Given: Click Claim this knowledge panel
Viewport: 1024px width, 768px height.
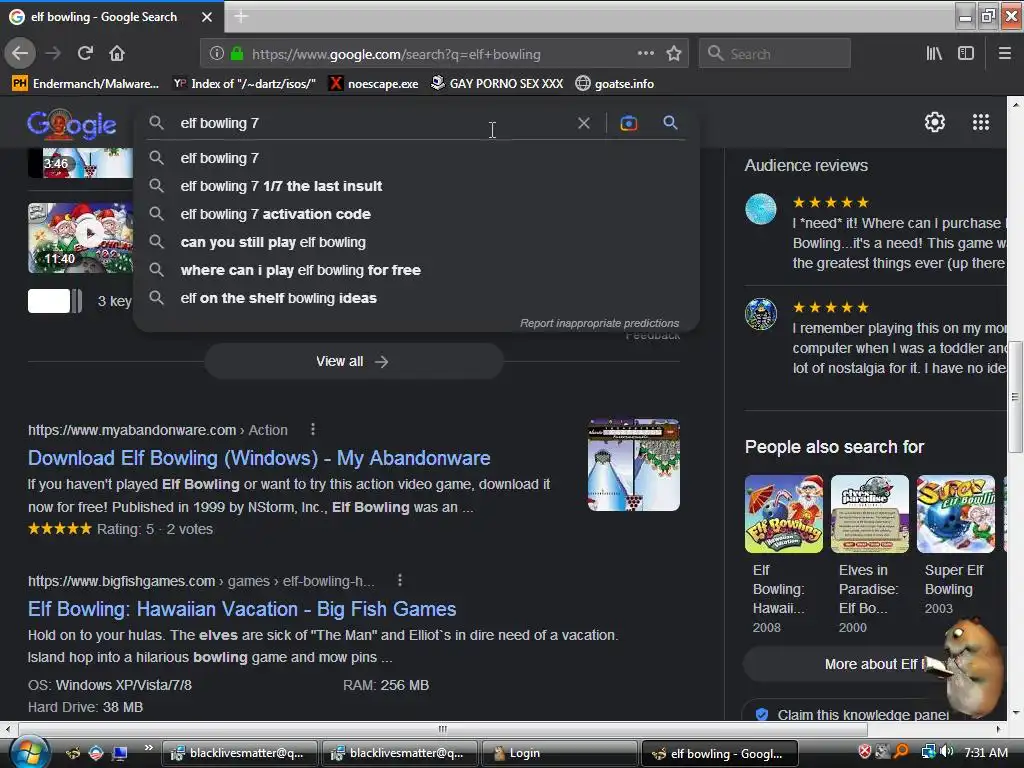Looking at the screenshot, I should tap(862, 715).
